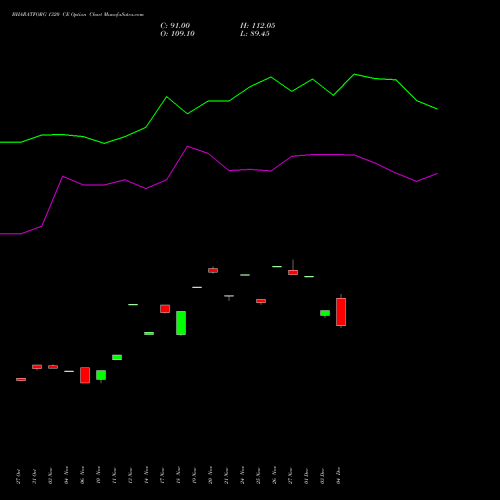Viewport: 500px width, 500px height.
Task: Click the 18 Nov date label
Action: click(178, 475)
